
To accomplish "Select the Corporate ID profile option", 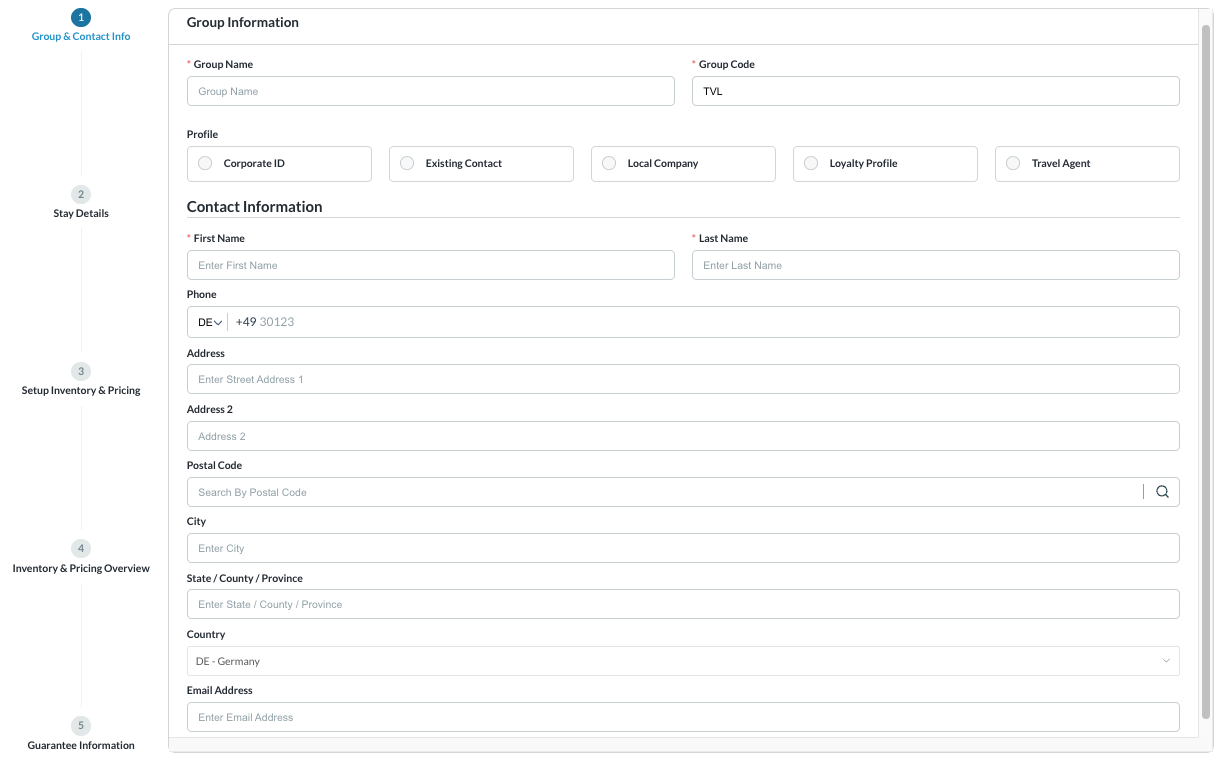I will pyautogui.click(x=204, y=162).
